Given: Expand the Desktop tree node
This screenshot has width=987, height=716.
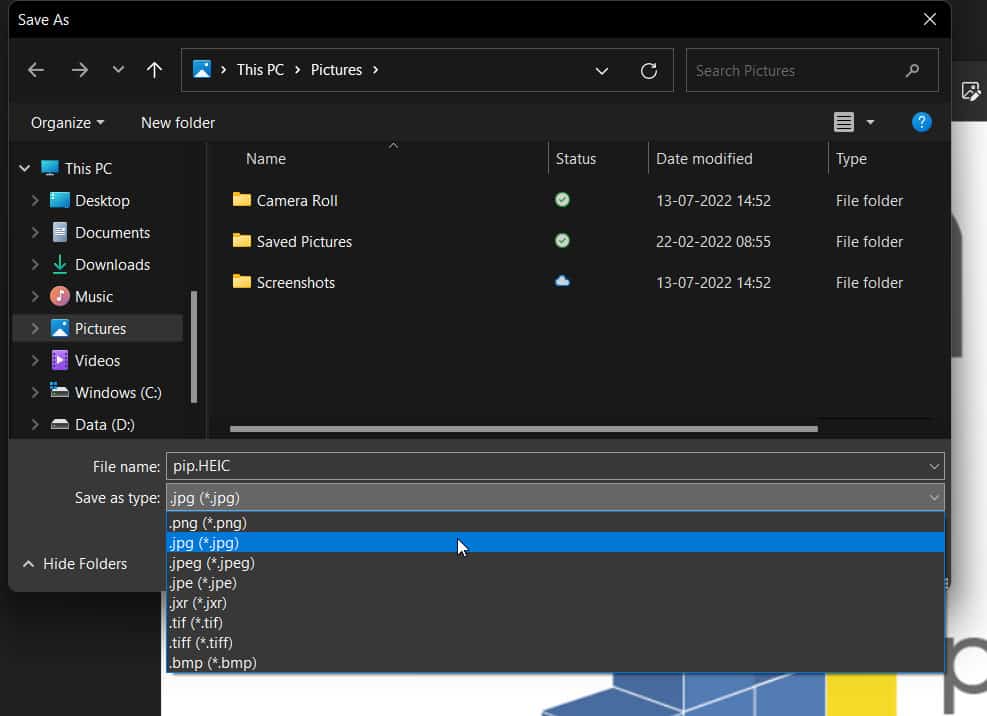Looking at the screenshot, I should (x=35, y=201).
